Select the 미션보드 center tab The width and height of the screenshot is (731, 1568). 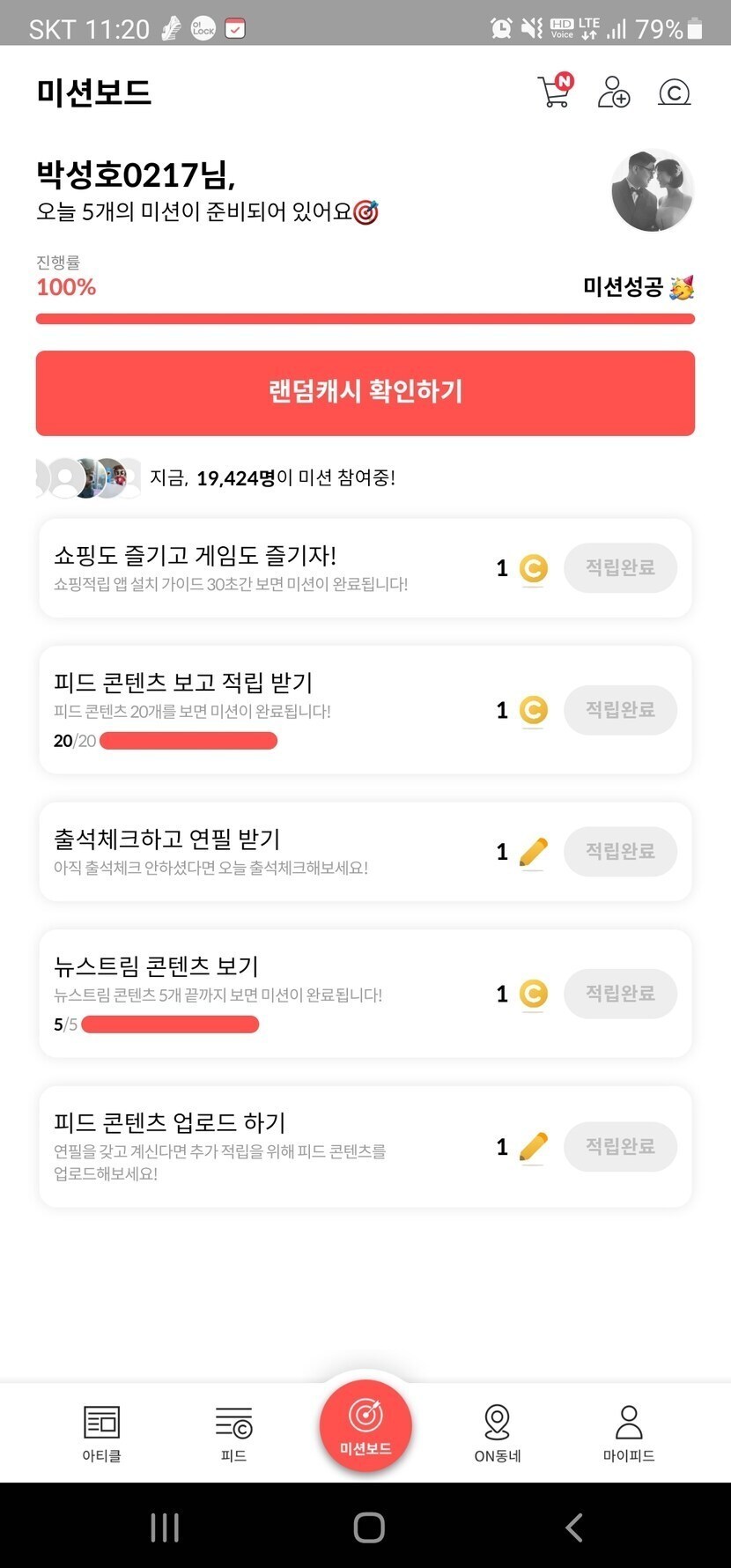tap(365, 1426)
